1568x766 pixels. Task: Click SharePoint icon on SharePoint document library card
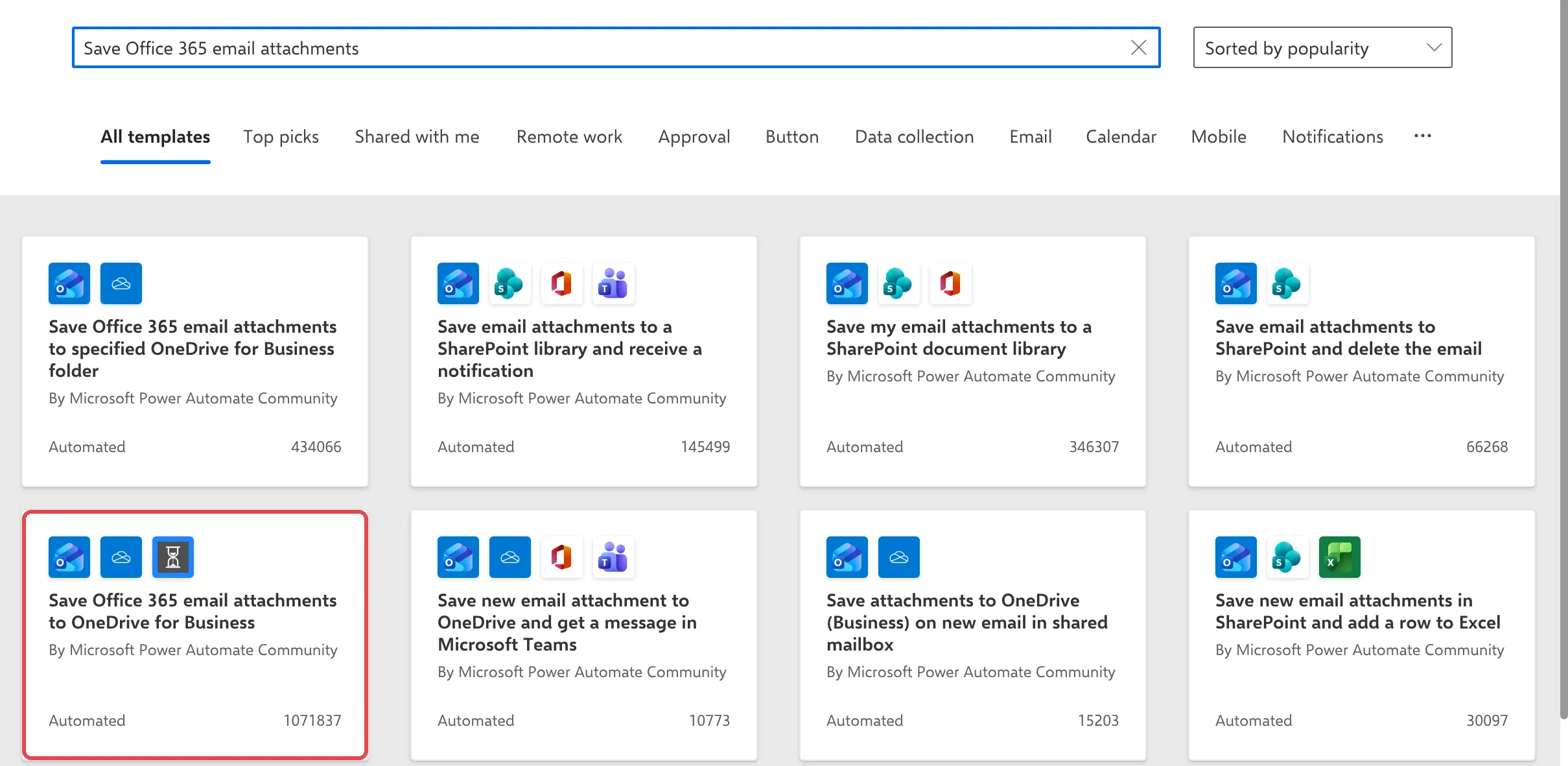tap(899, 283)
